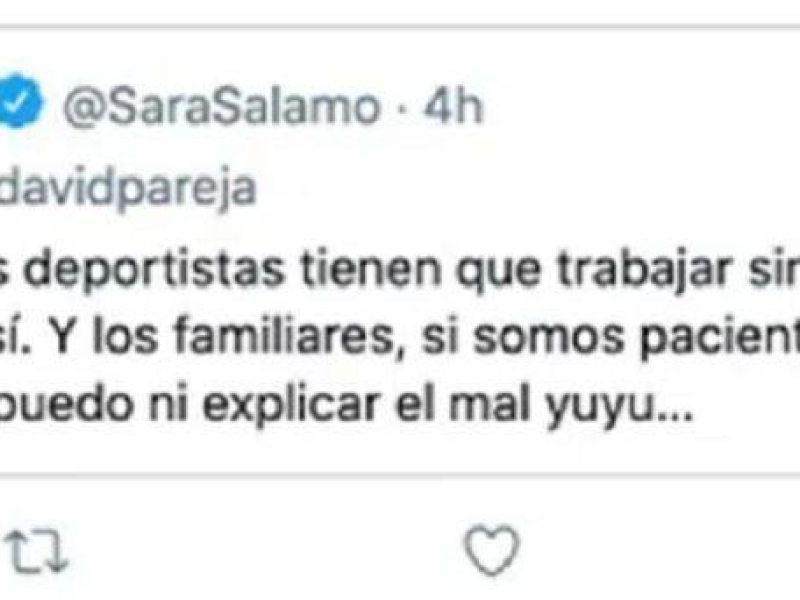Click the word 'tienen' in the tweet
This screenshot has width=800, height=600.
tap(371, 268)
